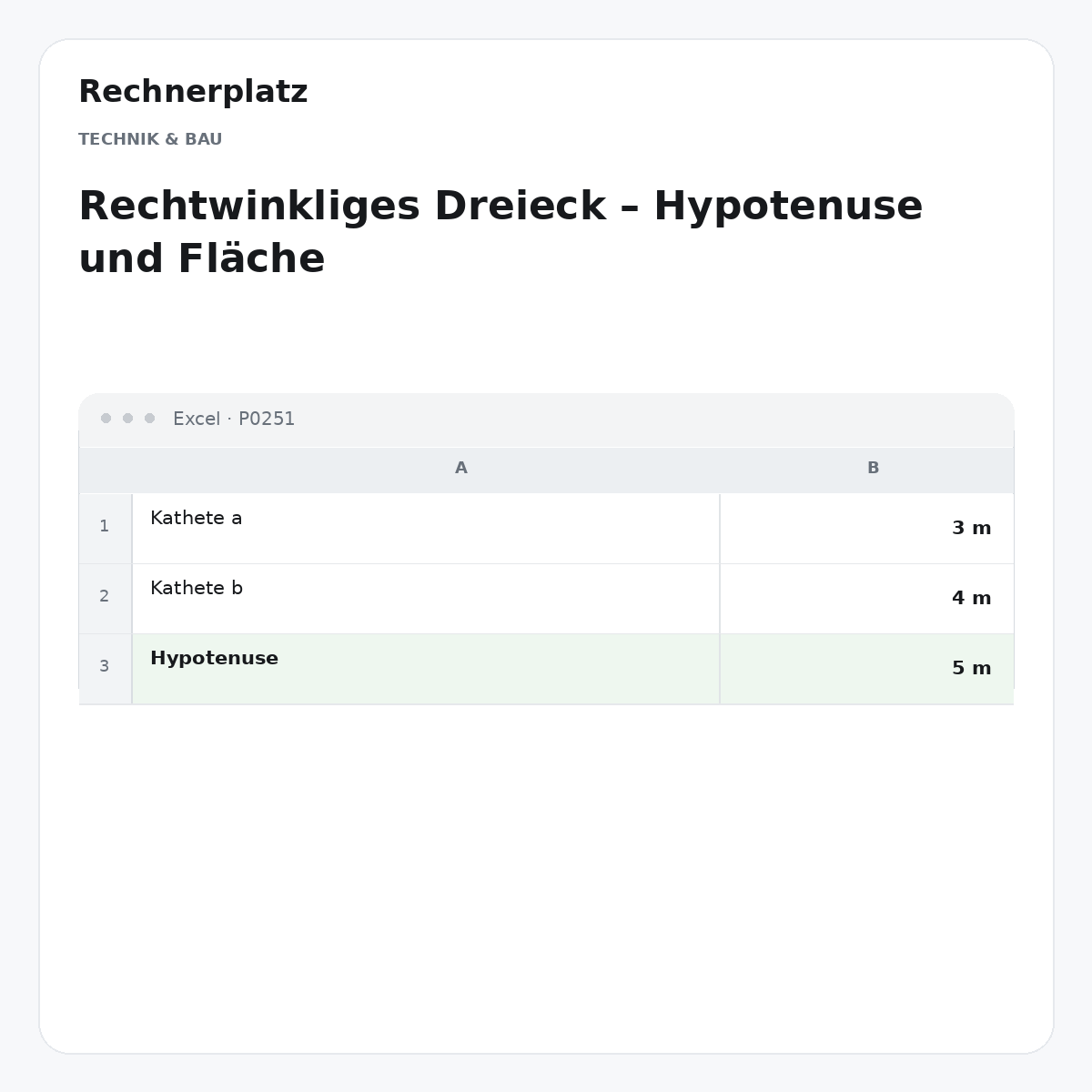
Task: Select row header 1
Action: [x=105, y=527]
